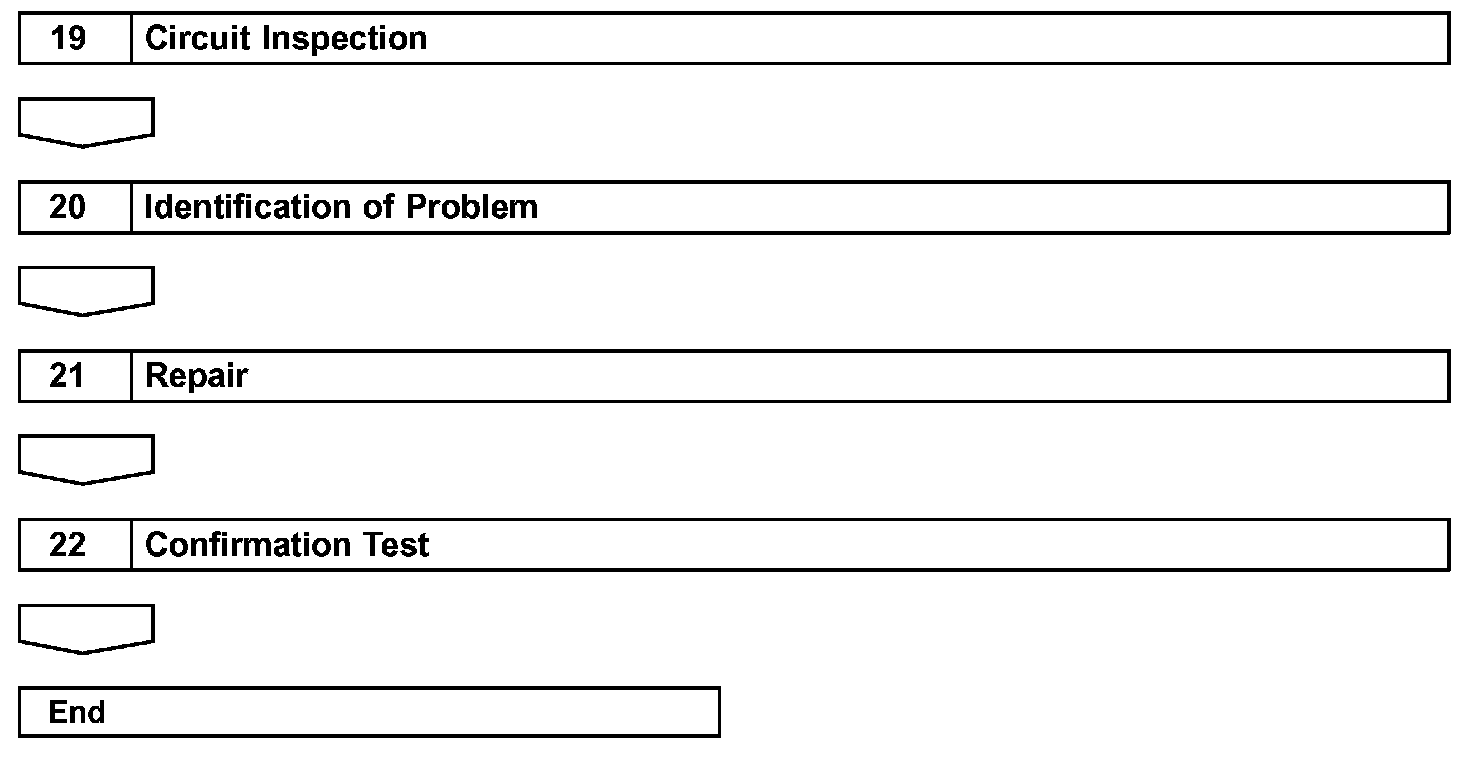1472x772 pixels.
Task: Click the down arrow below step 20
Action: pos(86,290)
